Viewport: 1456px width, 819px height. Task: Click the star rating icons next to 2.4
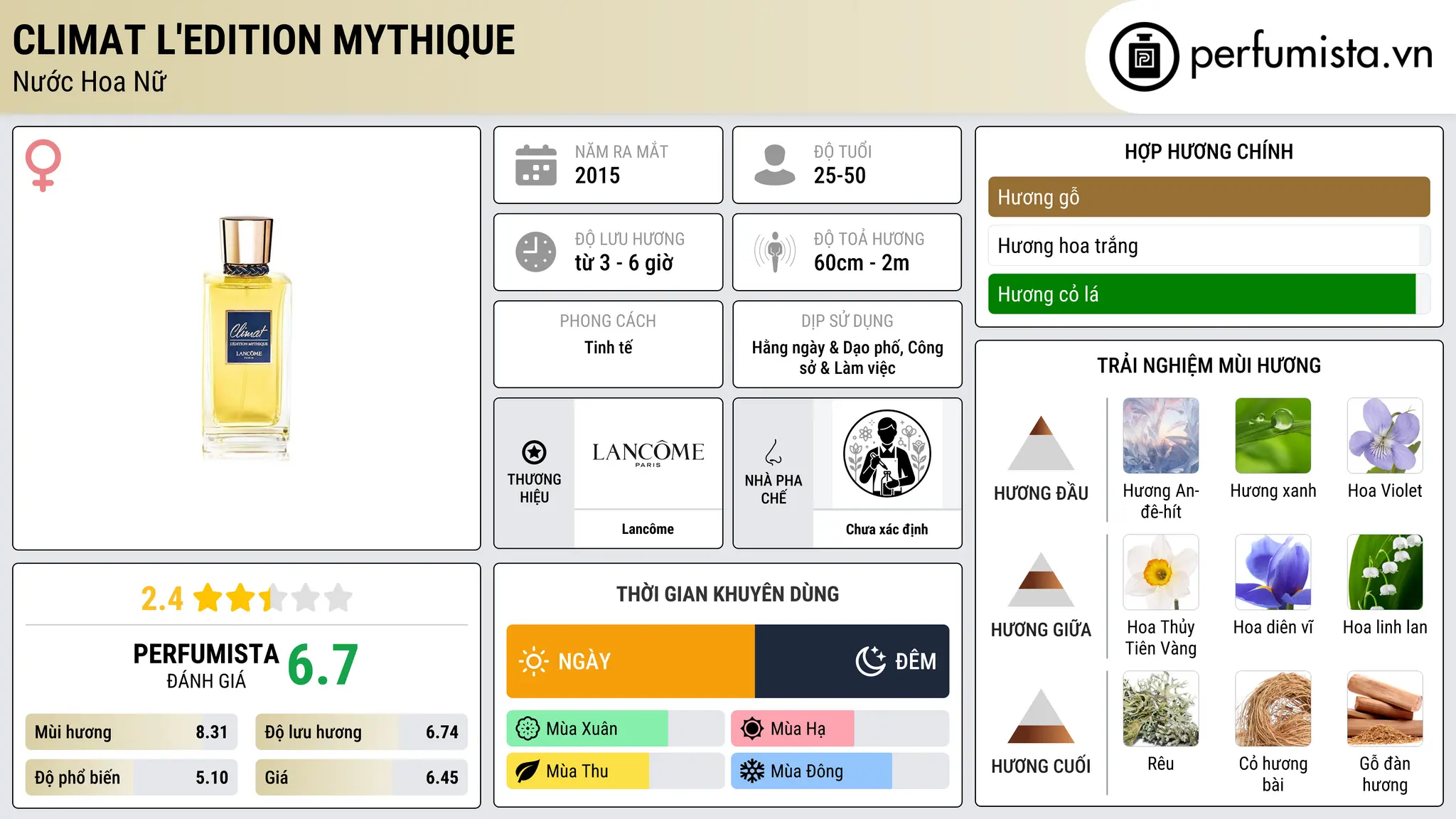point(272,598)
